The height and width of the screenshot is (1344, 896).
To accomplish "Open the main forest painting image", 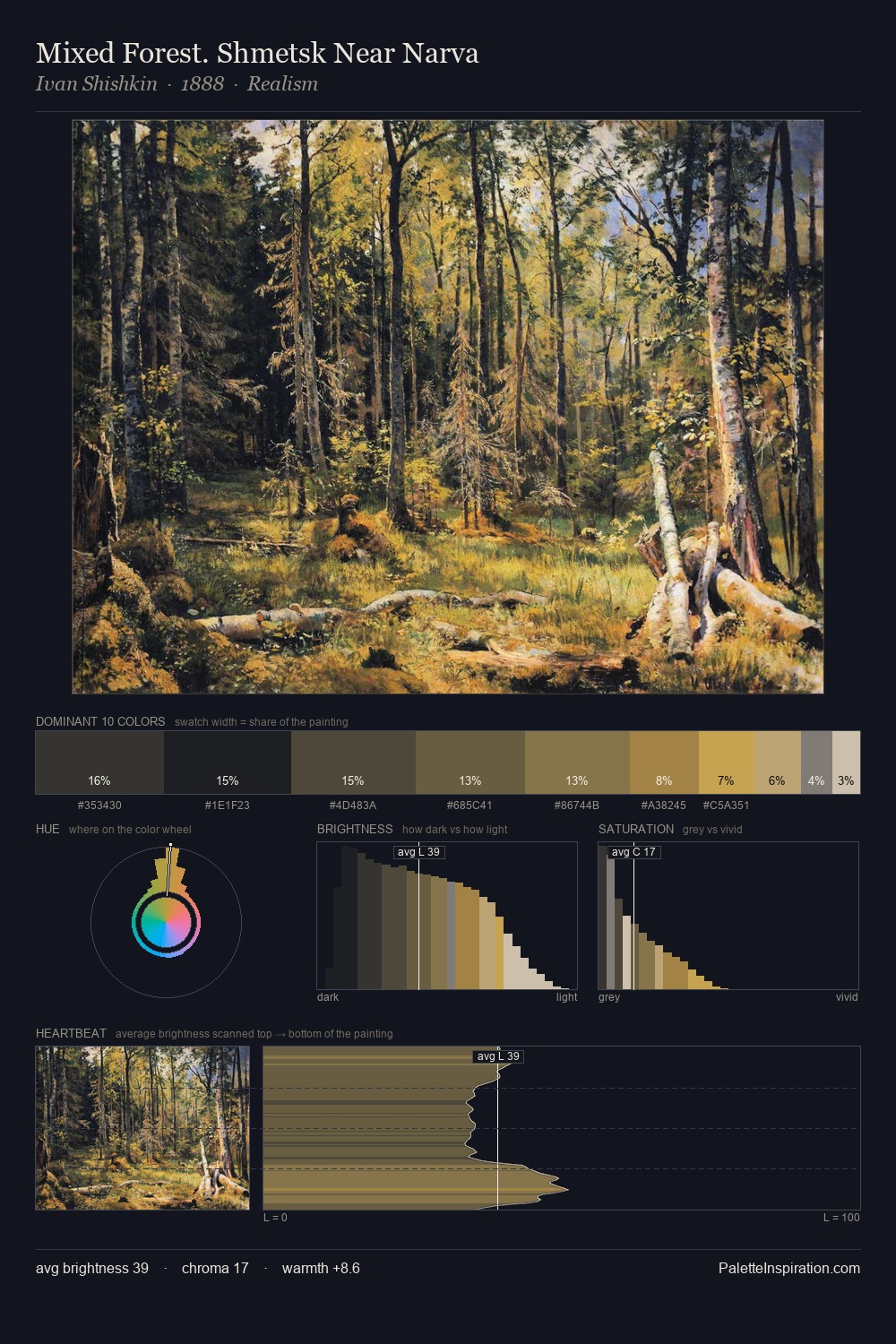I will tap(448, 407).
